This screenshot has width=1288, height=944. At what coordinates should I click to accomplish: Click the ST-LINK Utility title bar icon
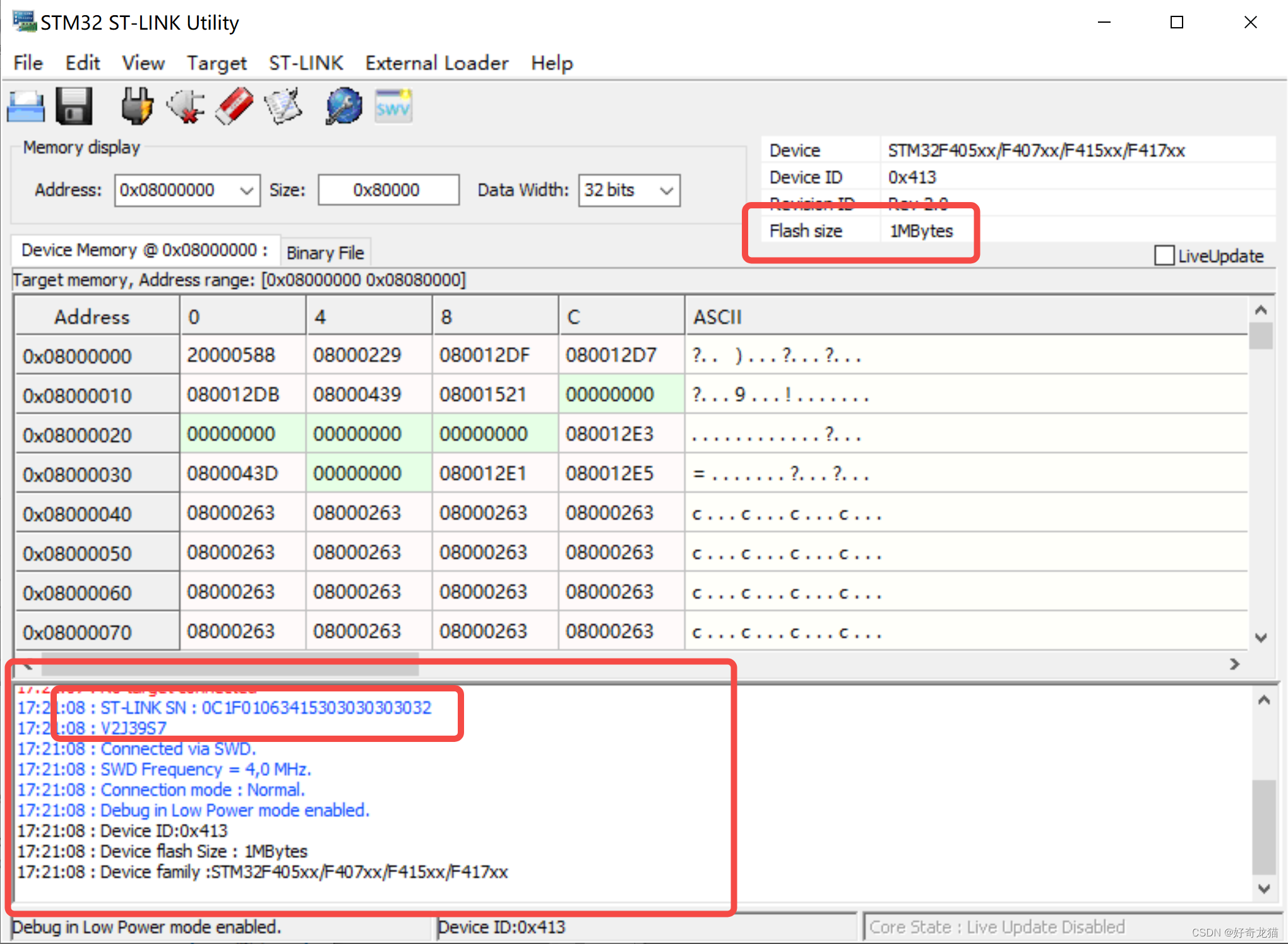coord(23,21)
